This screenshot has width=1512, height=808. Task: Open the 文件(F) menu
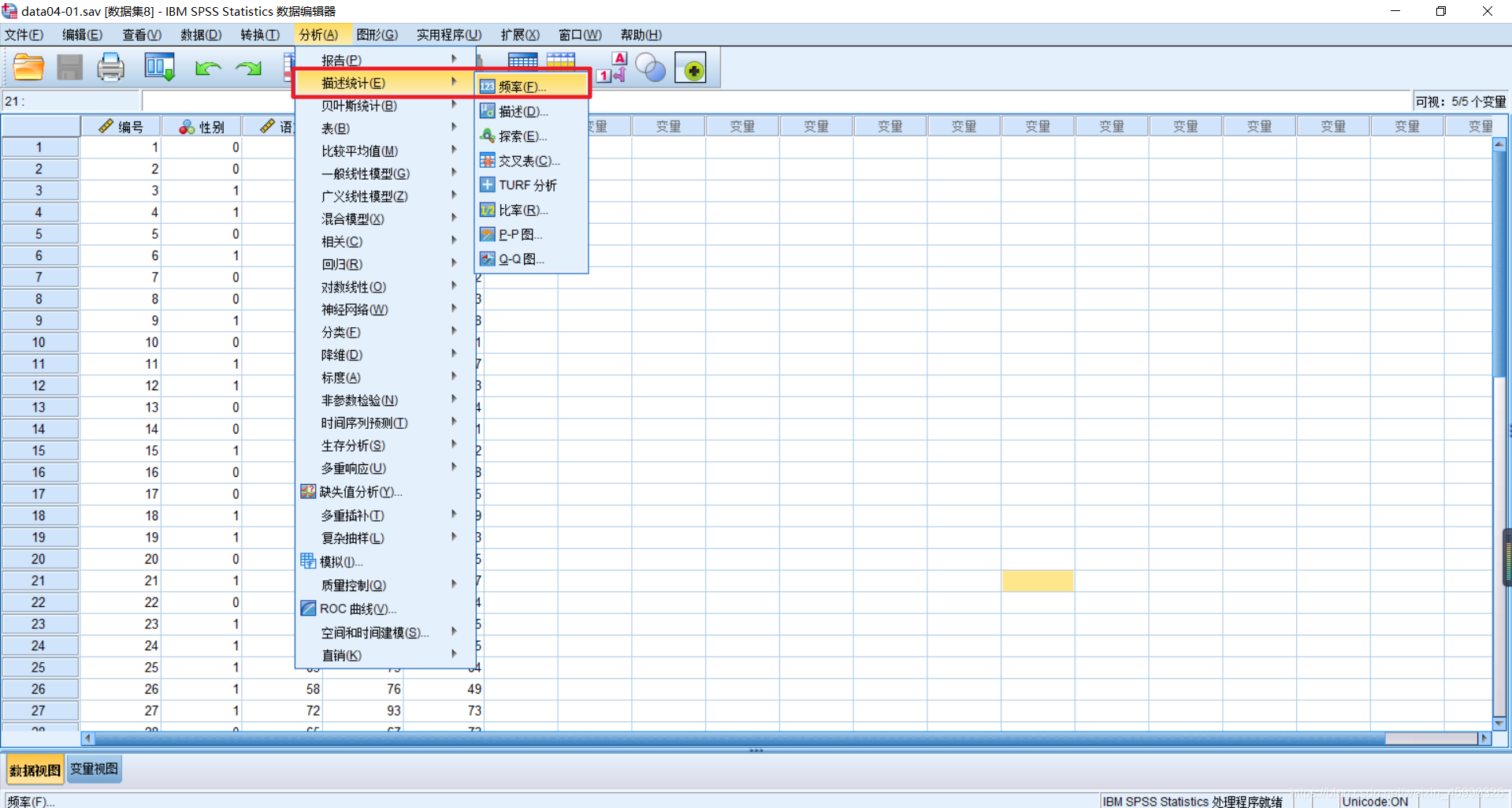pyautogui.click(x=24, y=35)
